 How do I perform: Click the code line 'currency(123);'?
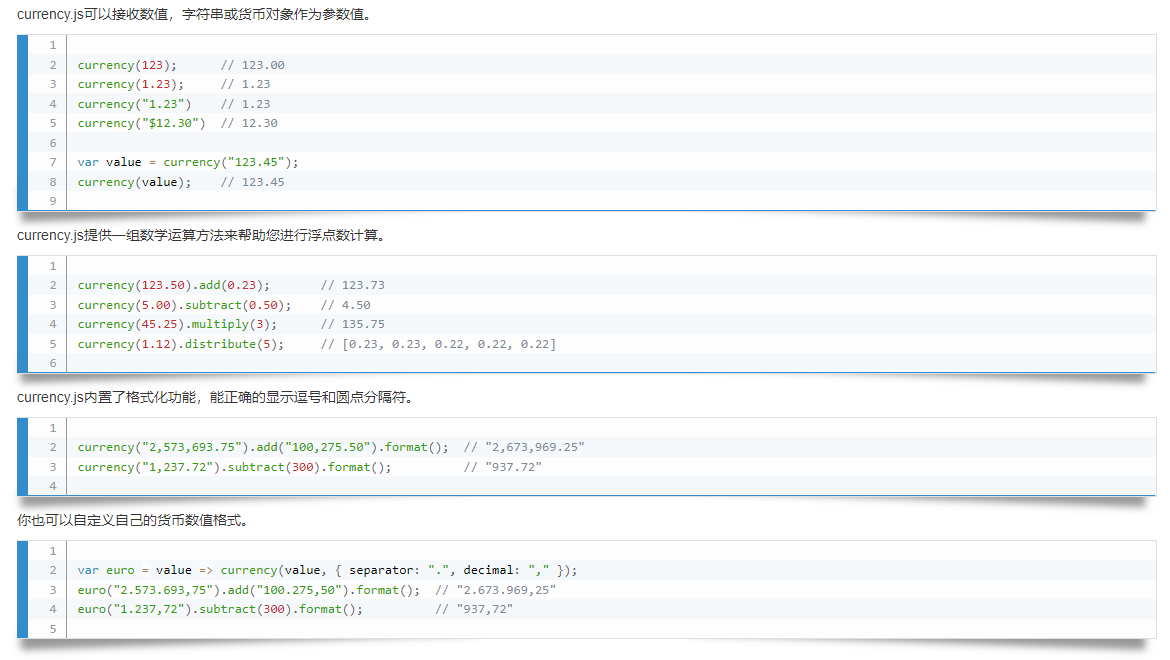pyautogui.click(x=127, y=65)
